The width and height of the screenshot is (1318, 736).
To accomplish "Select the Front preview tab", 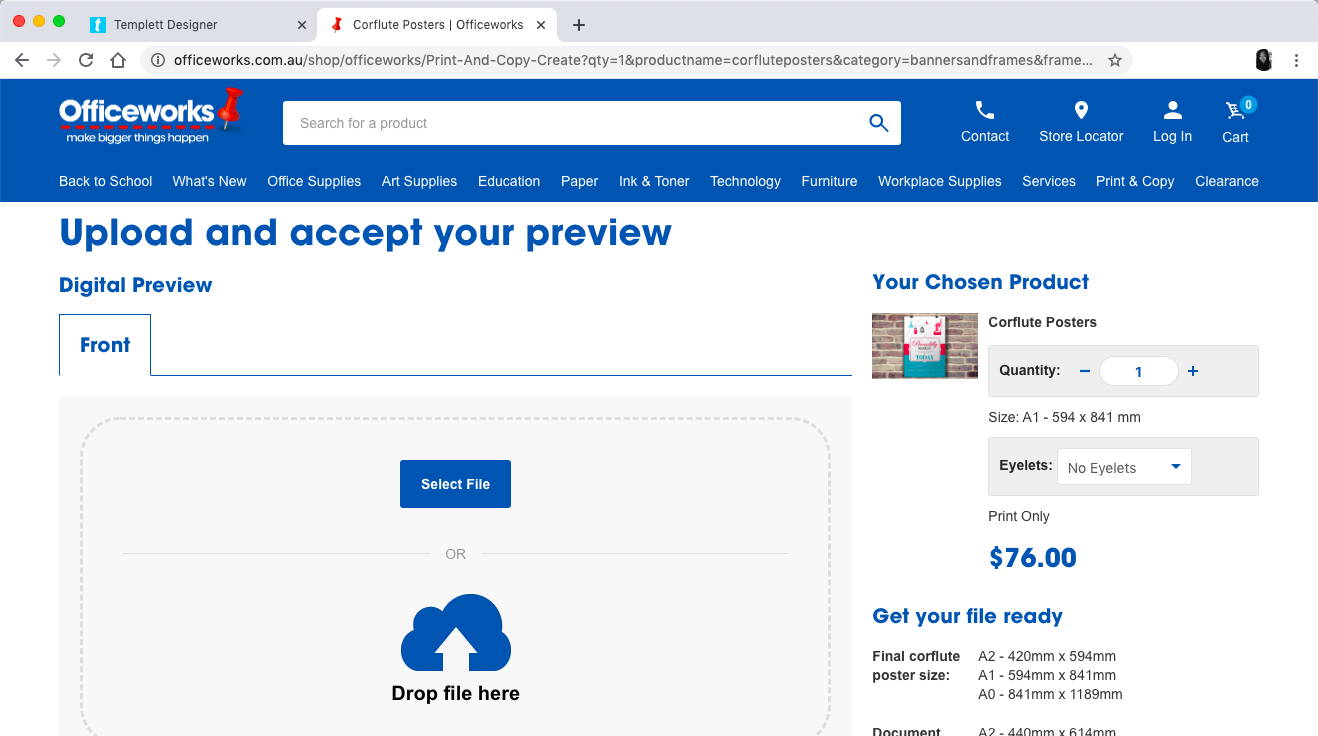I will 105,345.
